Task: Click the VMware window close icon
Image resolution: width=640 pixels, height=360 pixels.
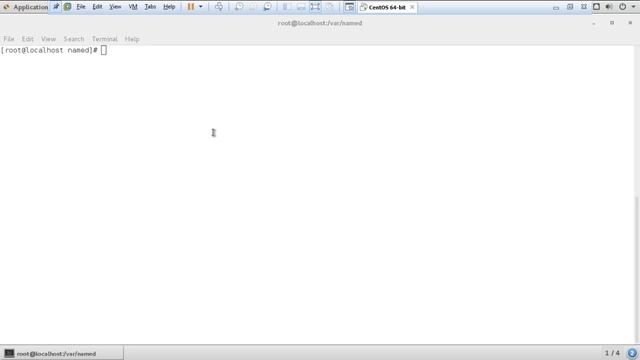Action: point(584,7)
